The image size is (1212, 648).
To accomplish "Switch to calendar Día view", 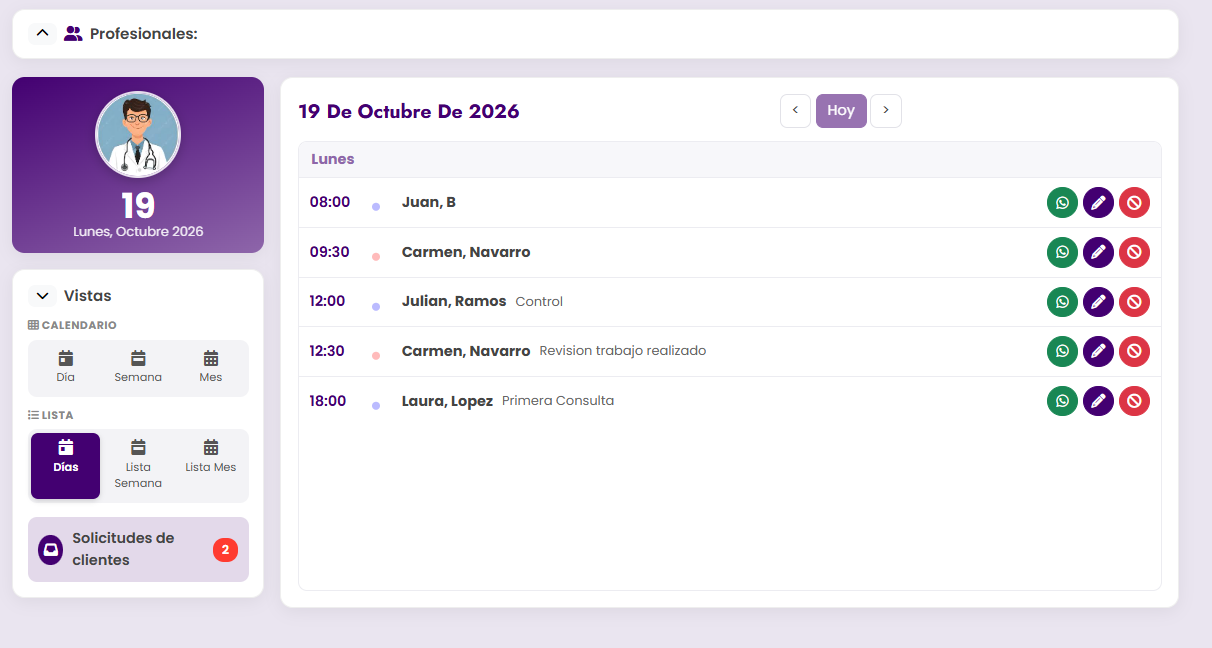I will 66,367.
